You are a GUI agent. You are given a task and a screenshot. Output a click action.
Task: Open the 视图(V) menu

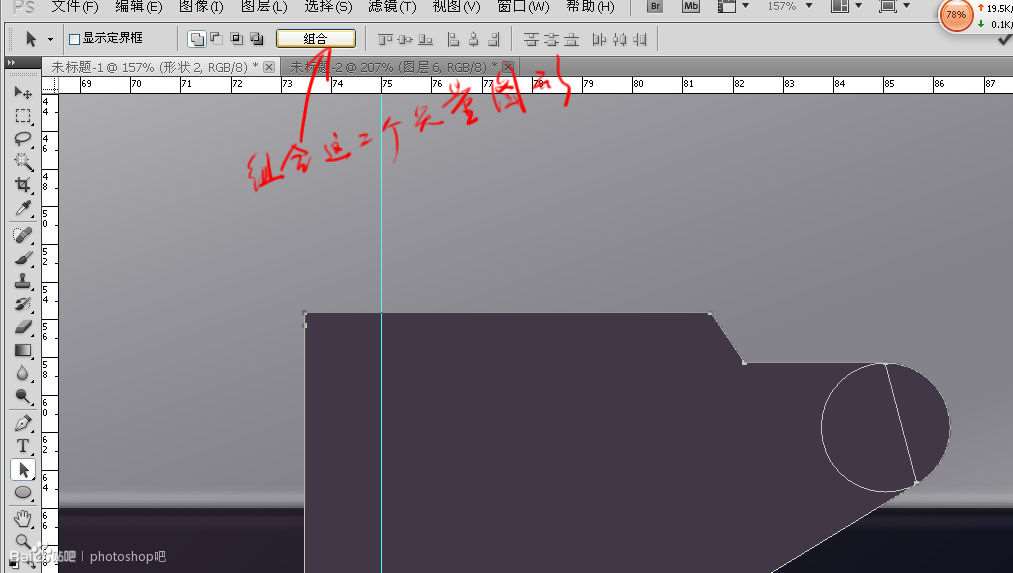(x=457, y=7)
